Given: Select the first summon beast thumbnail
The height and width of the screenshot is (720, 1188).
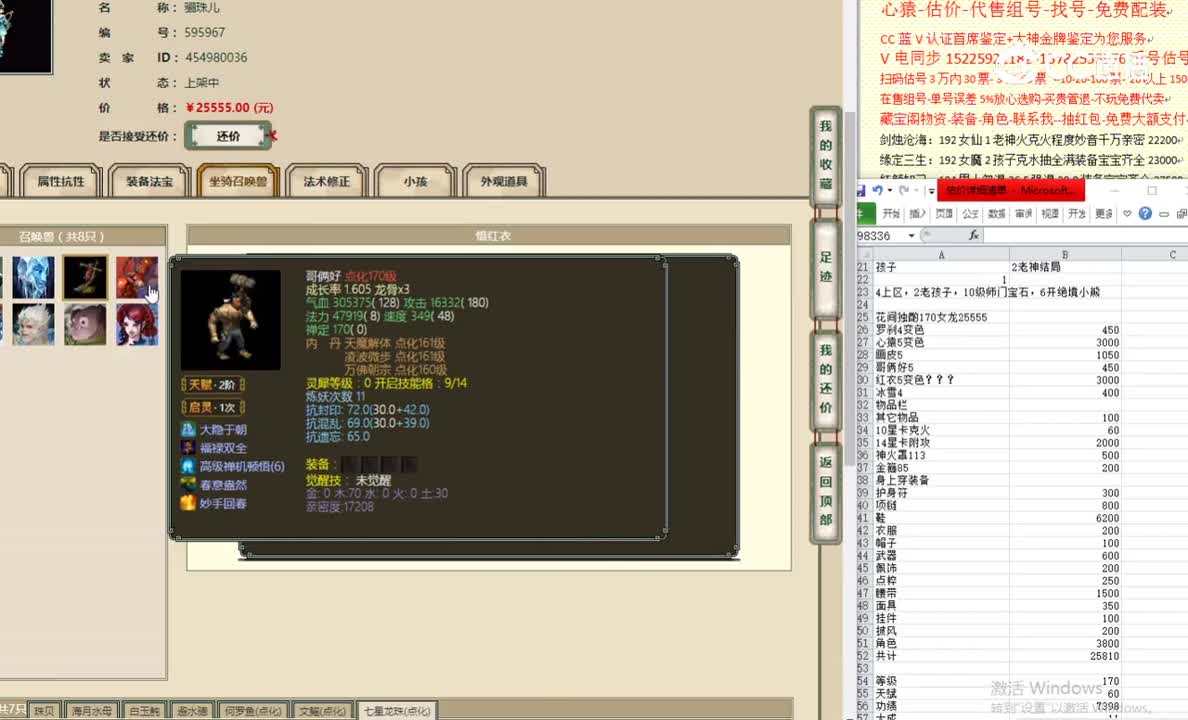Looking at the screenshot, I should point(33,278).
